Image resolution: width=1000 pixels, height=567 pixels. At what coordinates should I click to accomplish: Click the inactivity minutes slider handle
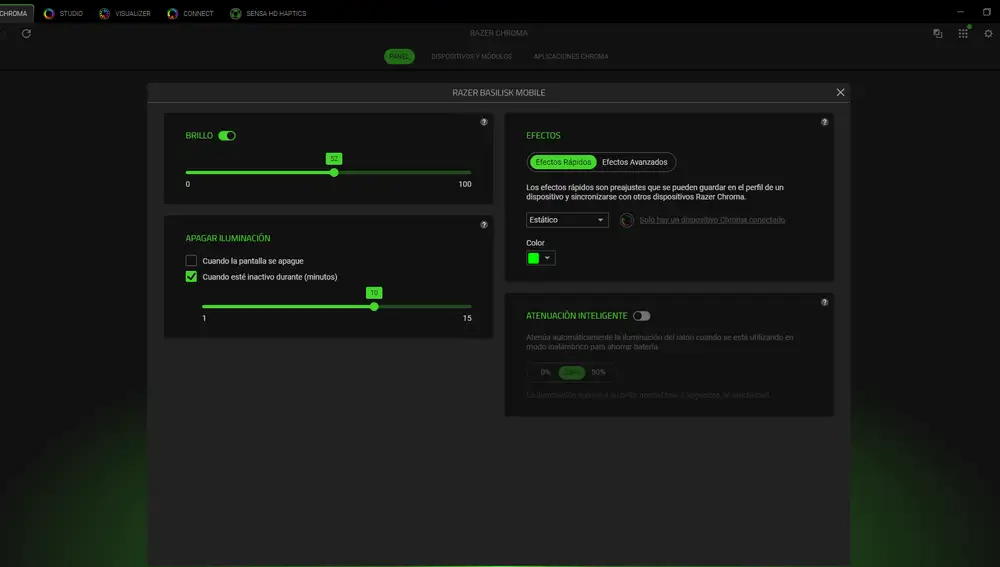click(x=374, y=306)
